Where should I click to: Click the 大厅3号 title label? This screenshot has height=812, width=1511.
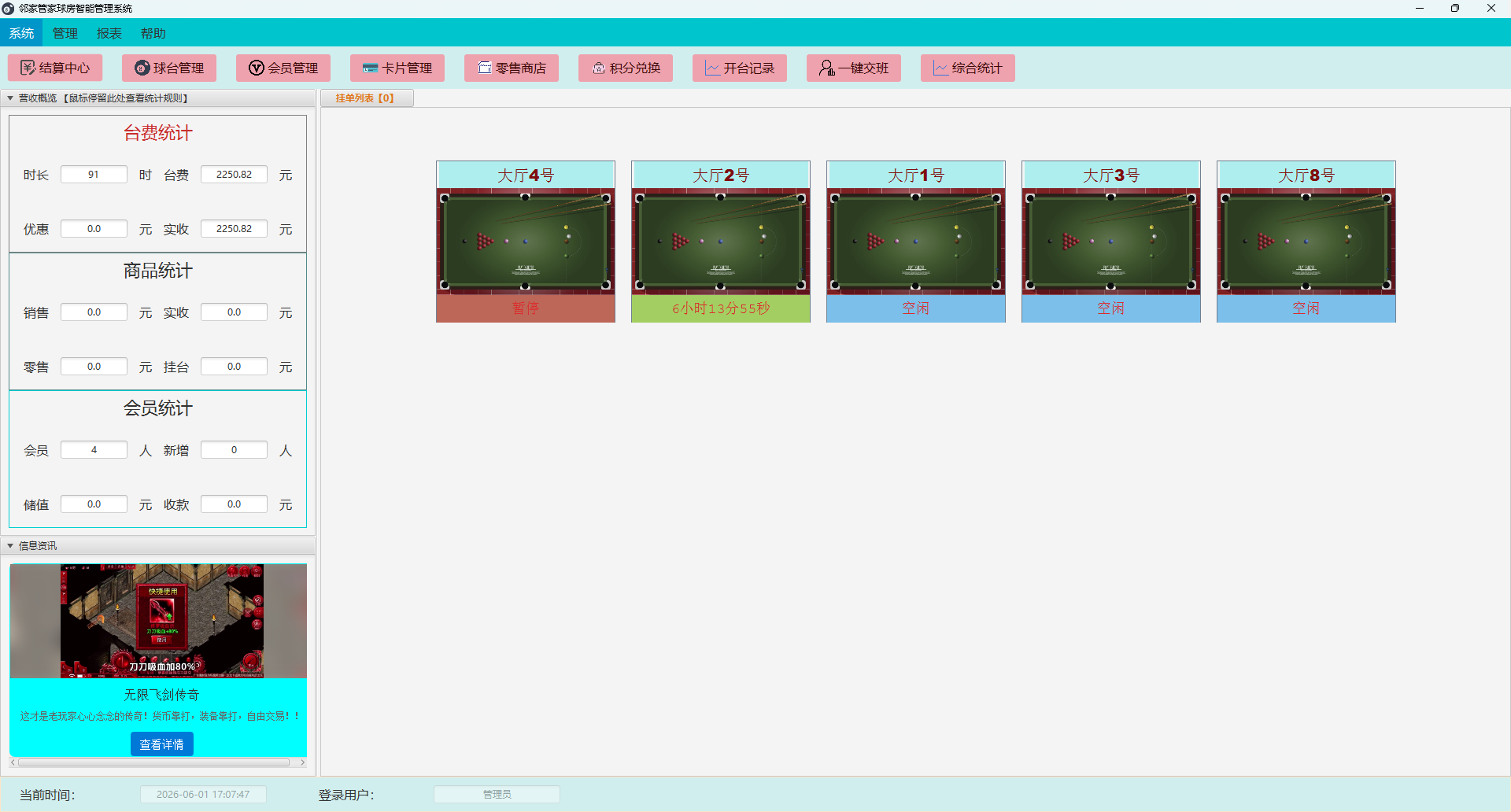[x=1111, y=175]
